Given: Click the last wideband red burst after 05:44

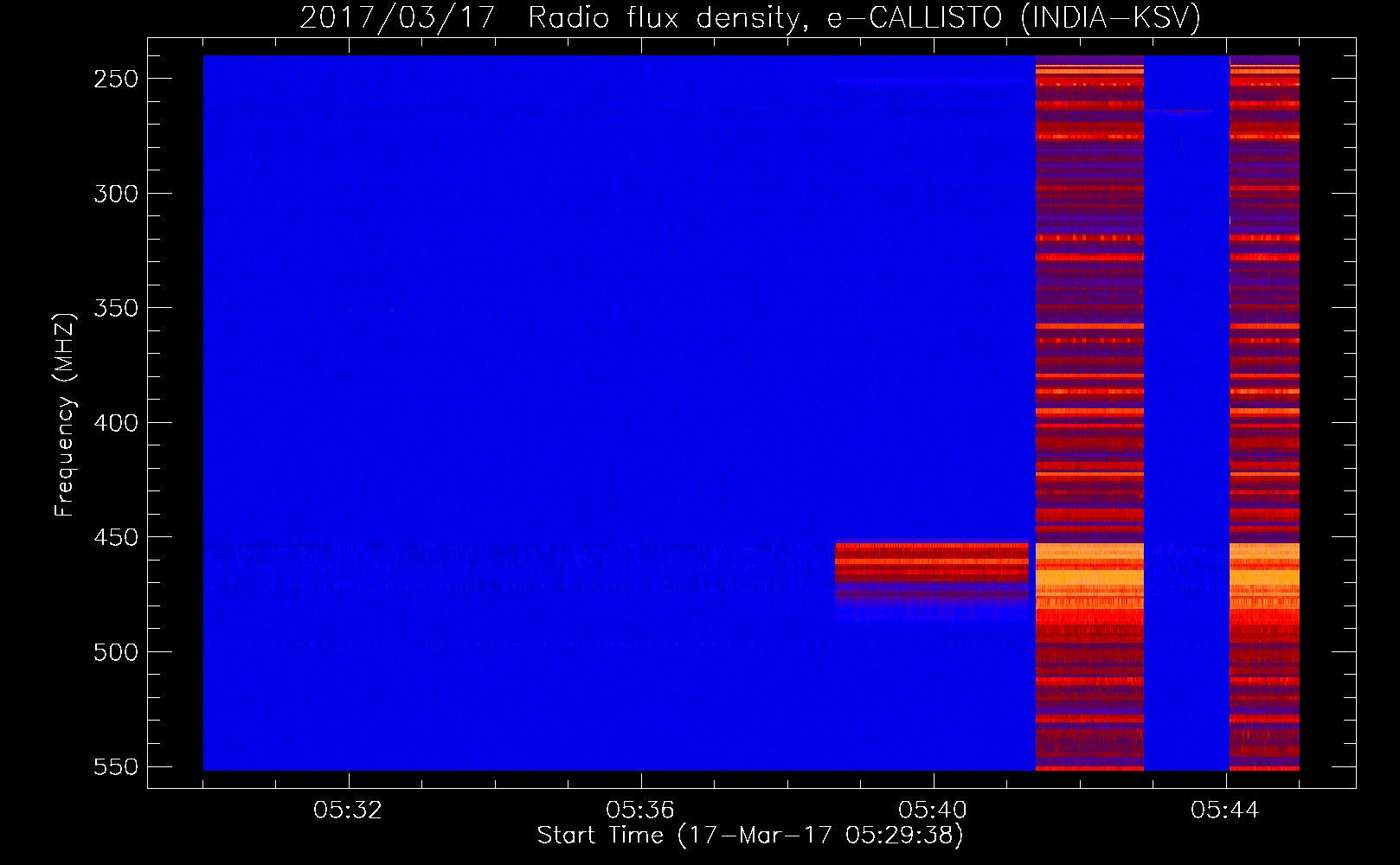Looking at the screenshot, I should click(1264, 413).
